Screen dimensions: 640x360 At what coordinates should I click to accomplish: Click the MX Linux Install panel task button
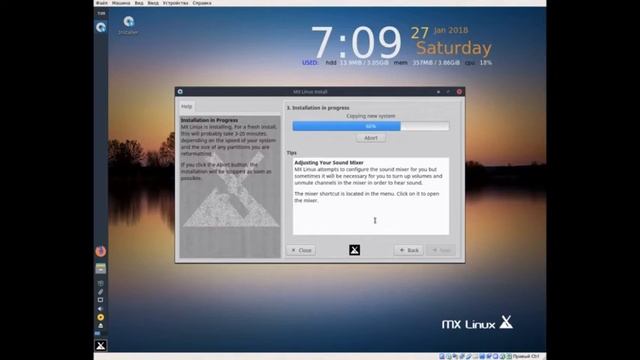tap(101, 27)
